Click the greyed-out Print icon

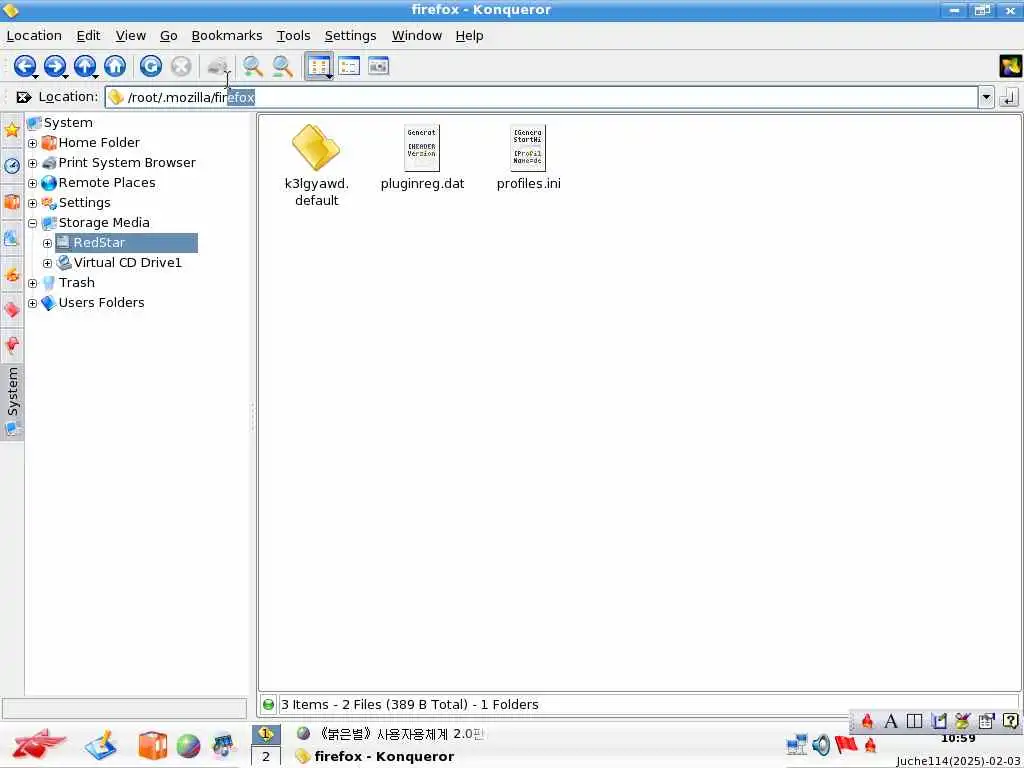(217, 66)
